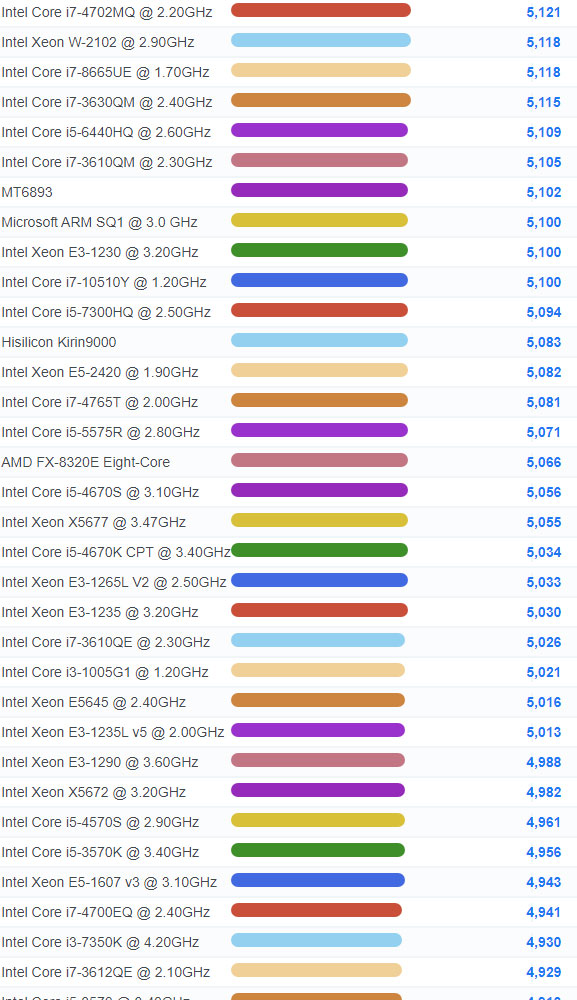
Task: Select Intel Core i7-8665UE @ 1.70GHz
Action: pos(105,72)
